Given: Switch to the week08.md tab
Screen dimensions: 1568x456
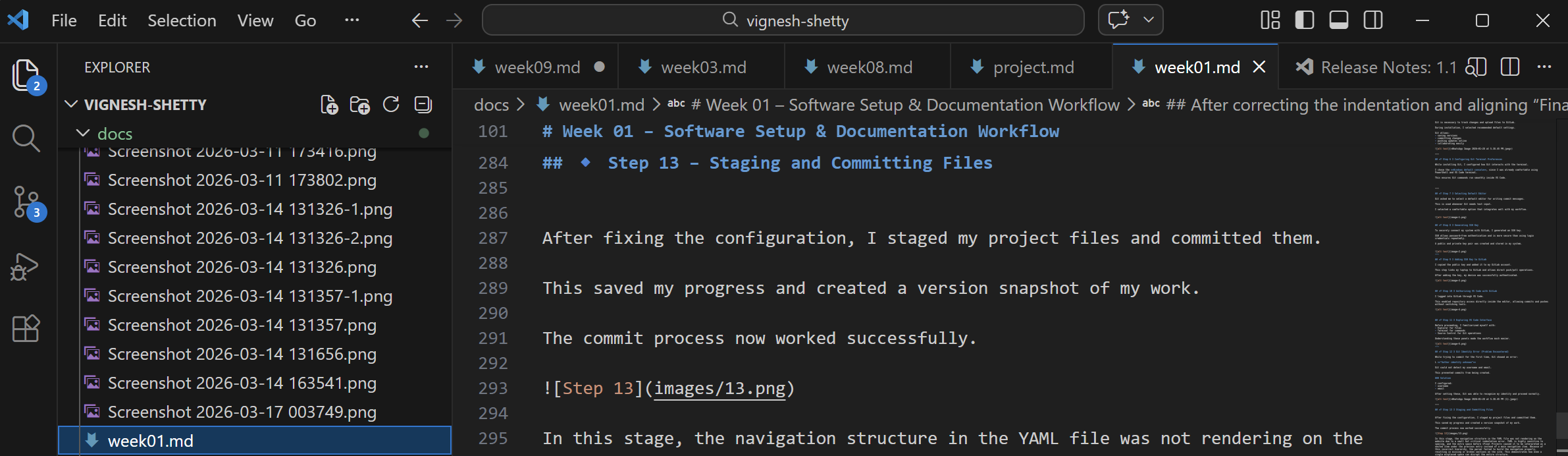Looking at the screenshot, I should tap(869, 67).
